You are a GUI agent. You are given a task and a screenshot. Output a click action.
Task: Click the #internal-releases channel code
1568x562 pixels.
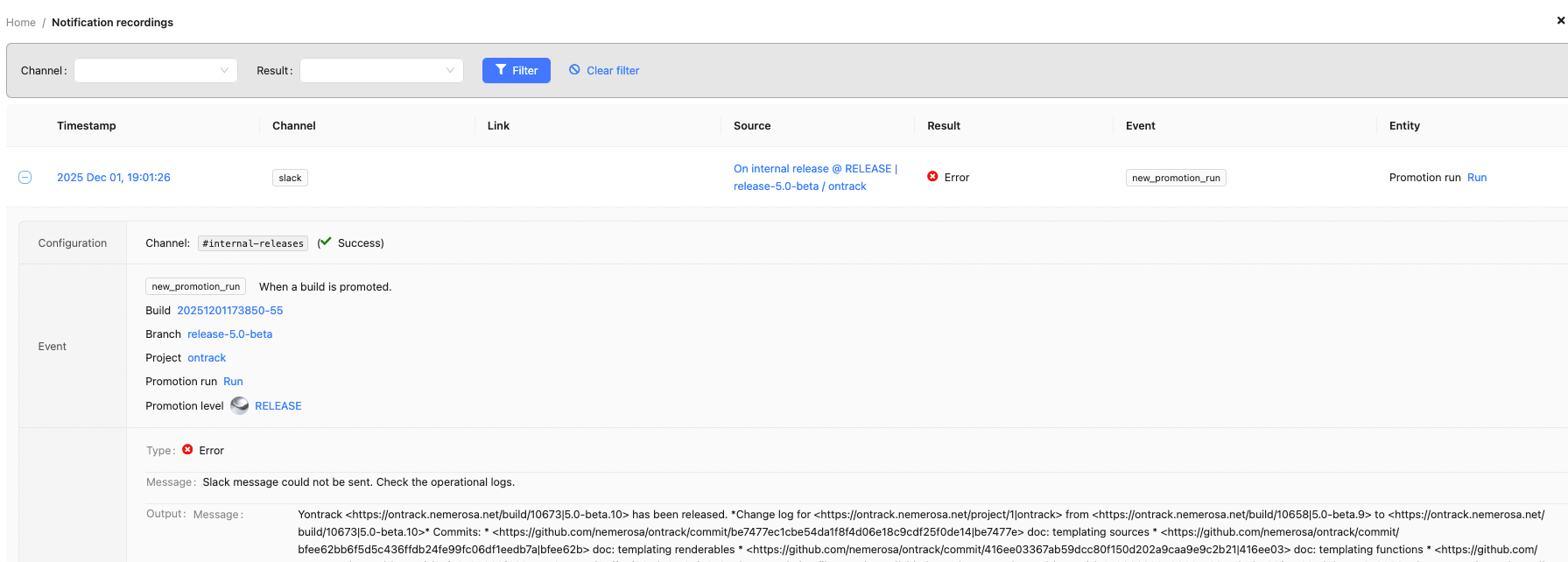253,243
